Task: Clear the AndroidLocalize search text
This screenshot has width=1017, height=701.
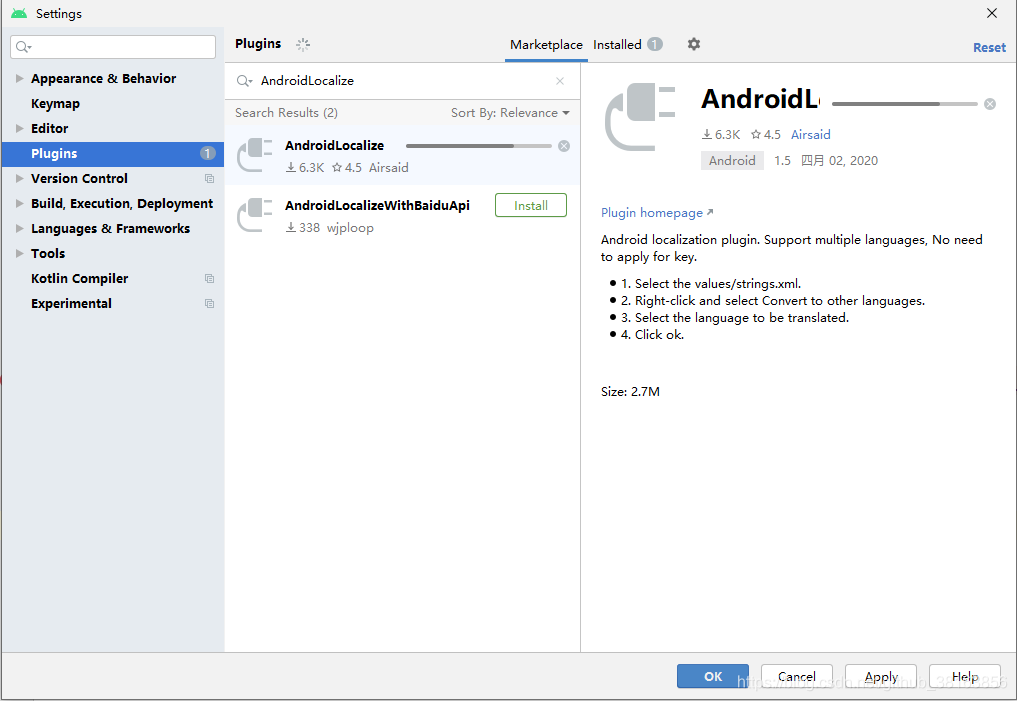Action: click(x=560, y=81)
